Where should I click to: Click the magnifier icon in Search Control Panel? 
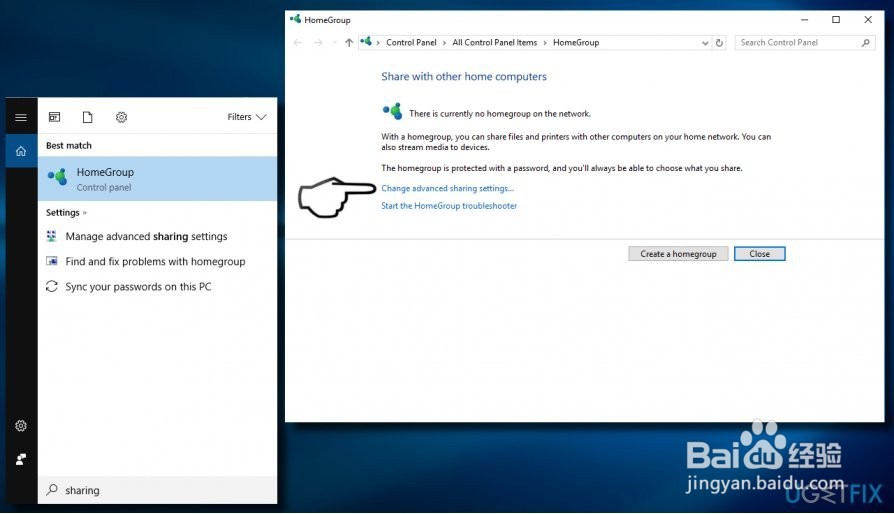(x=865, y=43)
